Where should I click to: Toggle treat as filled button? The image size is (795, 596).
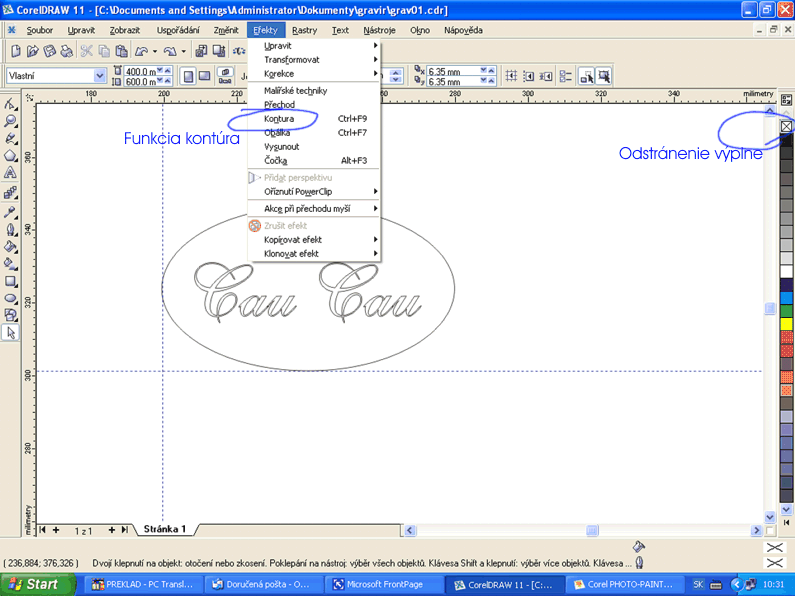pyautogui.click(x=604, y=76)
